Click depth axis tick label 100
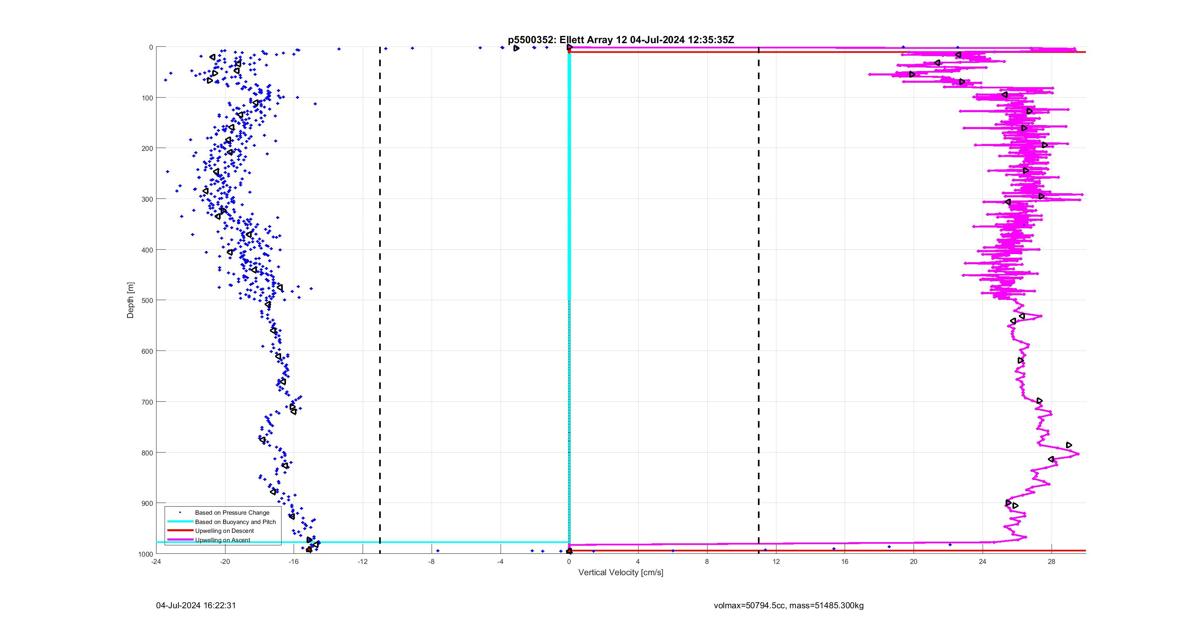 click(x=147, y=98)
